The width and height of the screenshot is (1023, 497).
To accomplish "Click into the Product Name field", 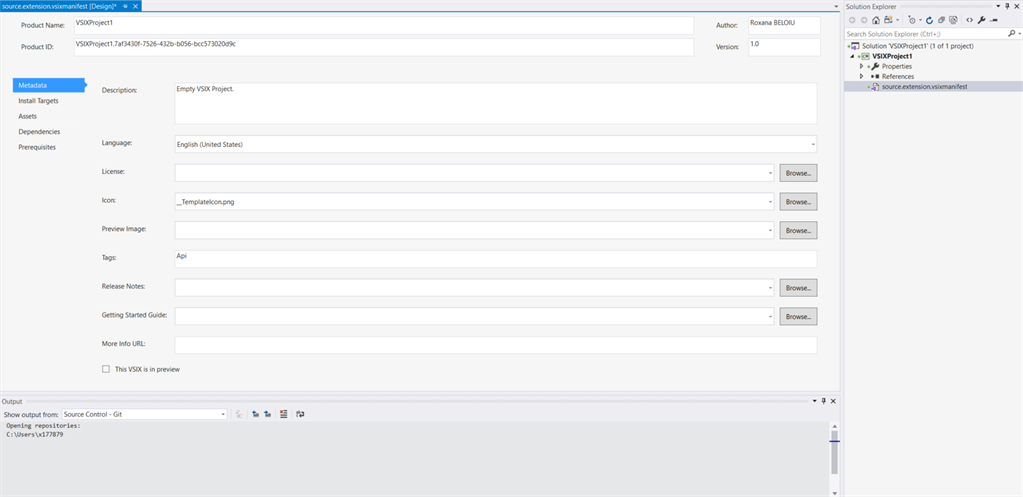I will coord(384,25).
